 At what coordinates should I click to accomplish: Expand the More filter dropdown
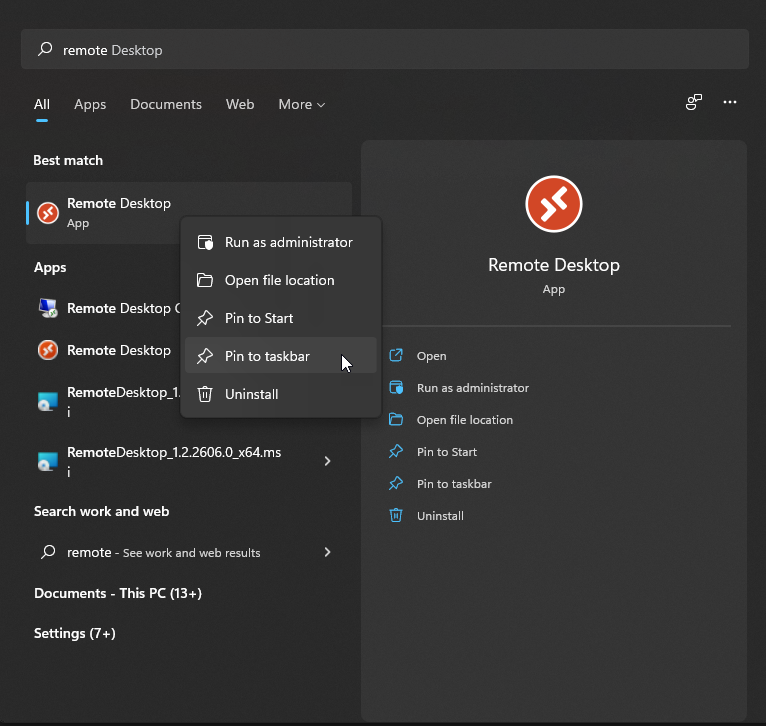(301, 104)
